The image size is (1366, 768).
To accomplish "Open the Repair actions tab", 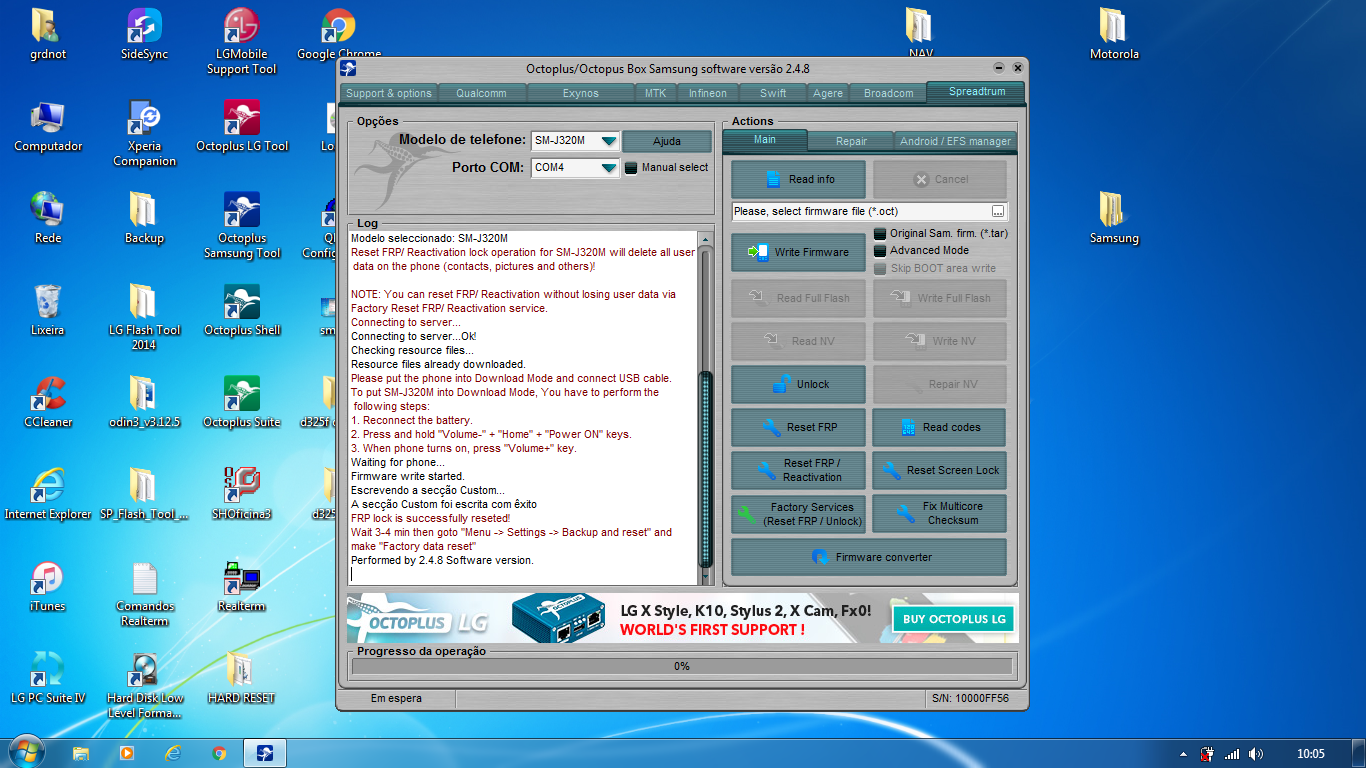I will click(x=851, y=141).
